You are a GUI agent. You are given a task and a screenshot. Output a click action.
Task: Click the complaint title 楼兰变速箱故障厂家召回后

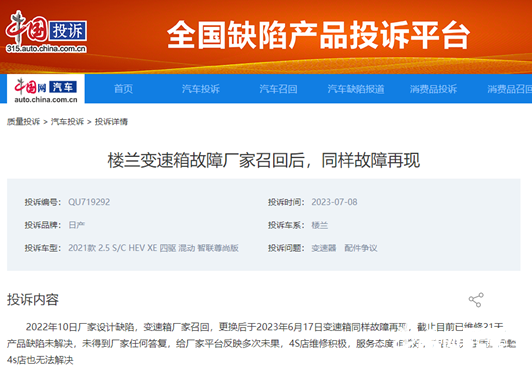click(264, 160)
